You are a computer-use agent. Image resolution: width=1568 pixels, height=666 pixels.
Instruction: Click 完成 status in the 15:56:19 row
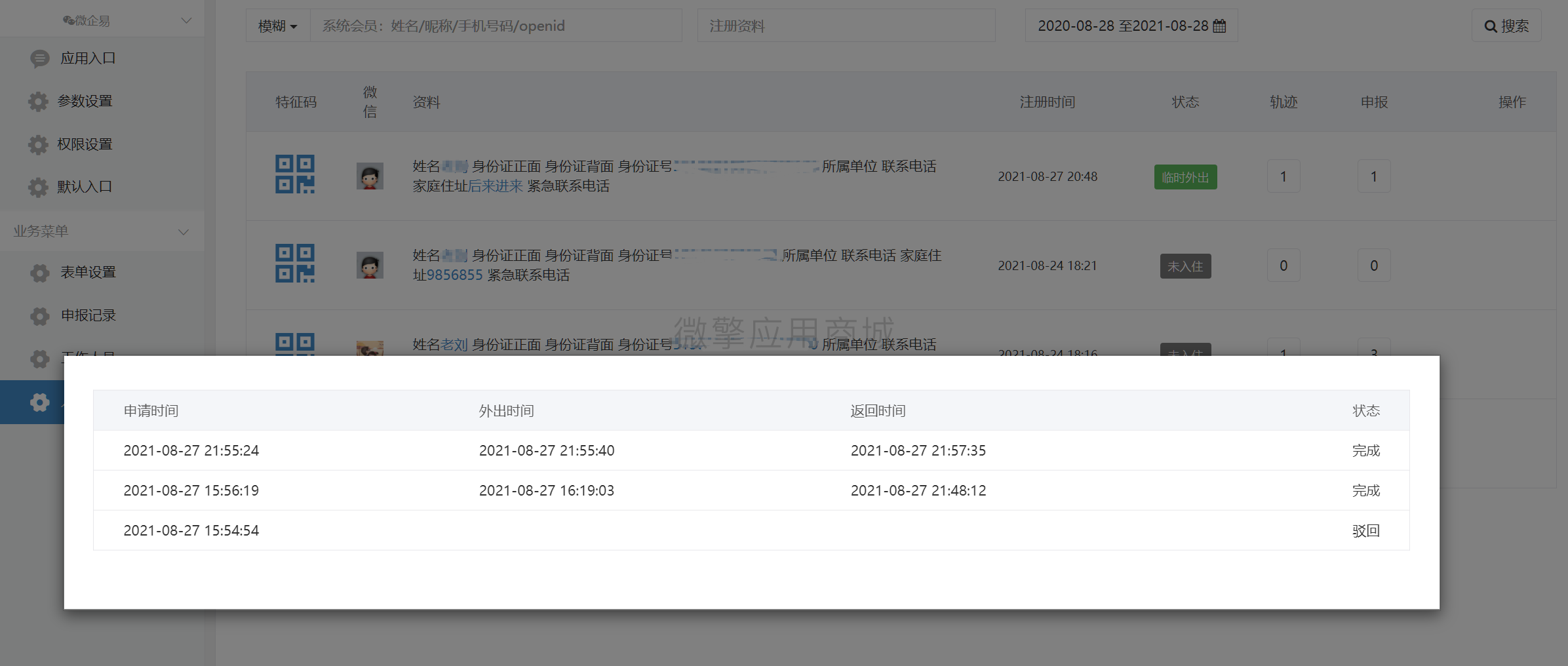(1366, 491)
